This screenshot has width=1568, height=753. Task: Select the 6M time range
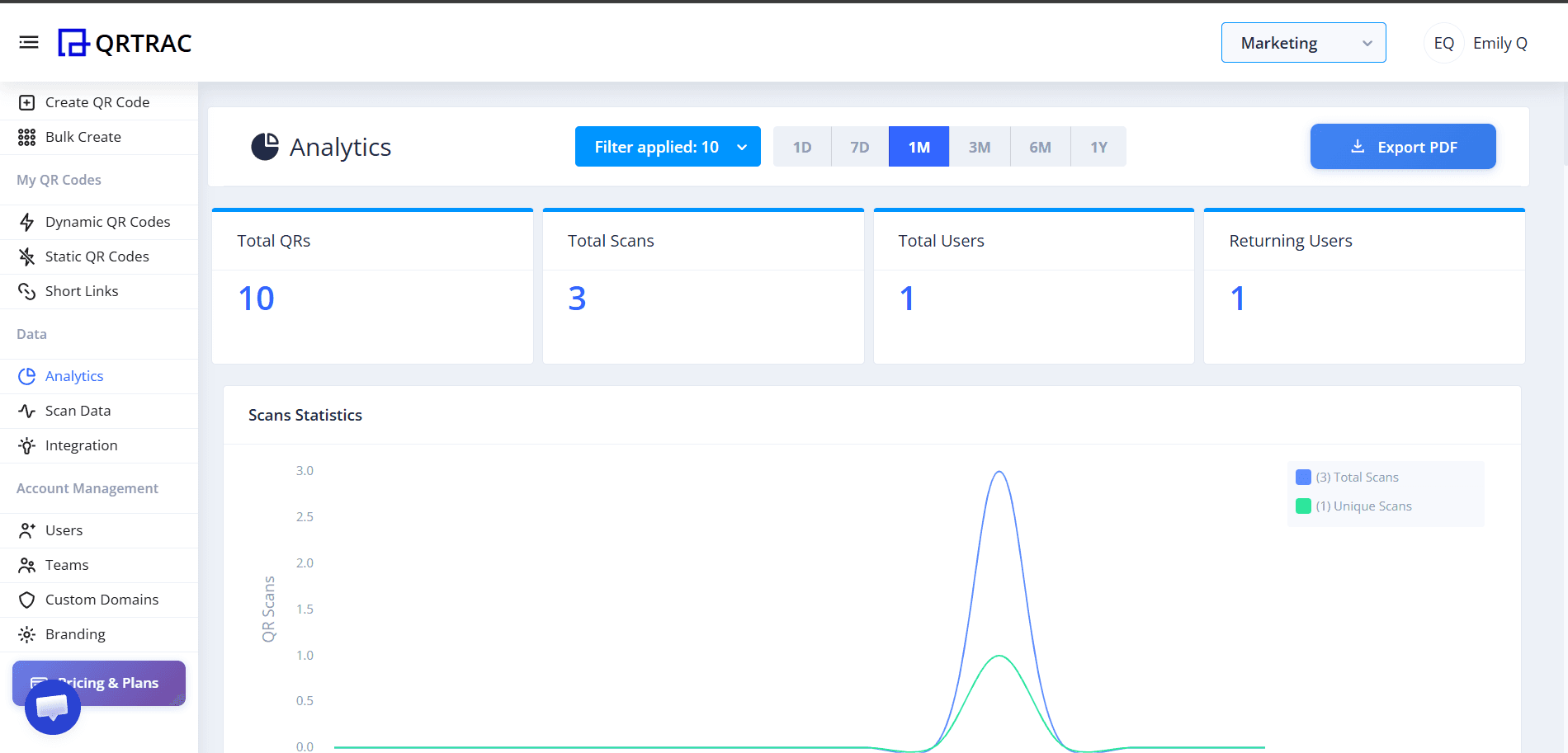[1040, 147]
